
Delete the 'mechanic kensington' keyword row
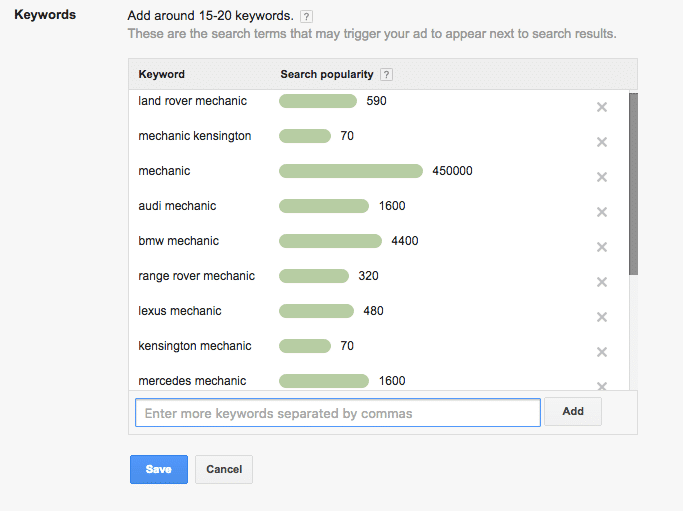[x=602, y=142]
